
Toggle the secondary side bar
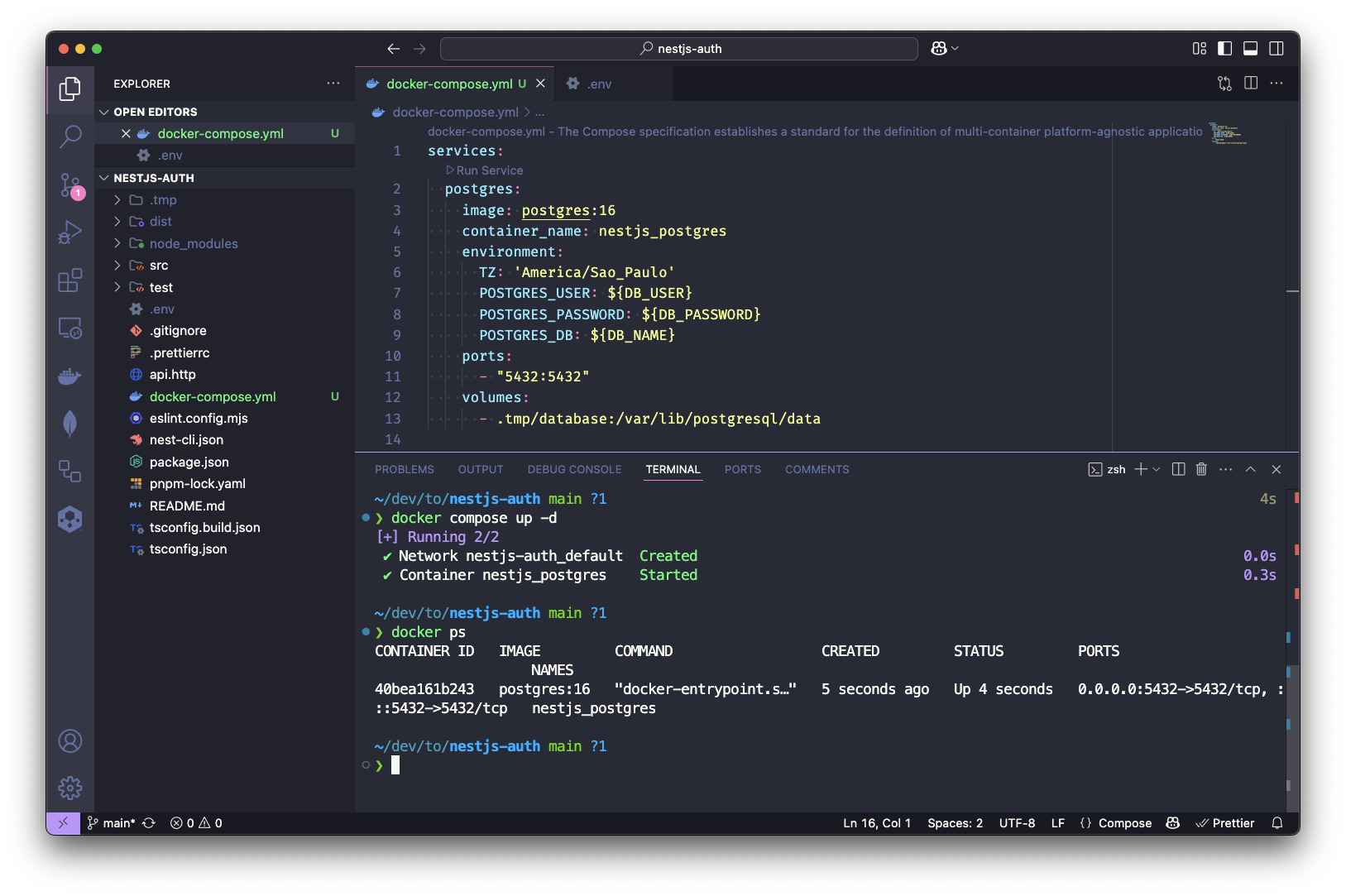click(x=1277, y=49)
